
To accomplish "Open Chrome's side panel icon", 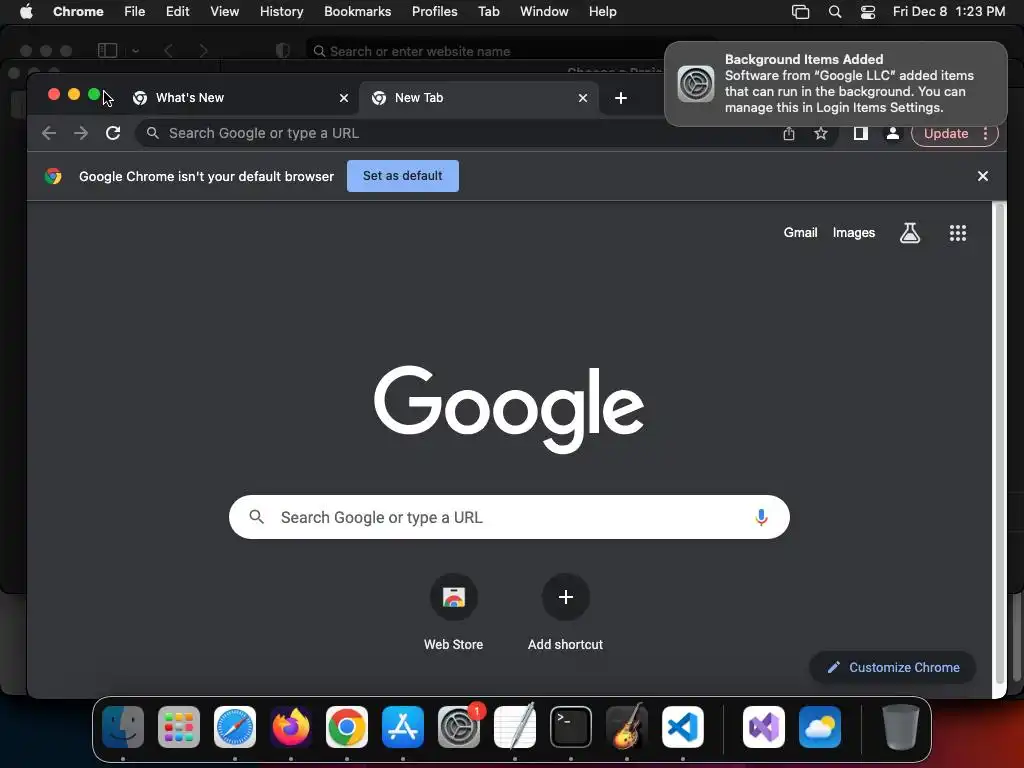I will (860, 133).
